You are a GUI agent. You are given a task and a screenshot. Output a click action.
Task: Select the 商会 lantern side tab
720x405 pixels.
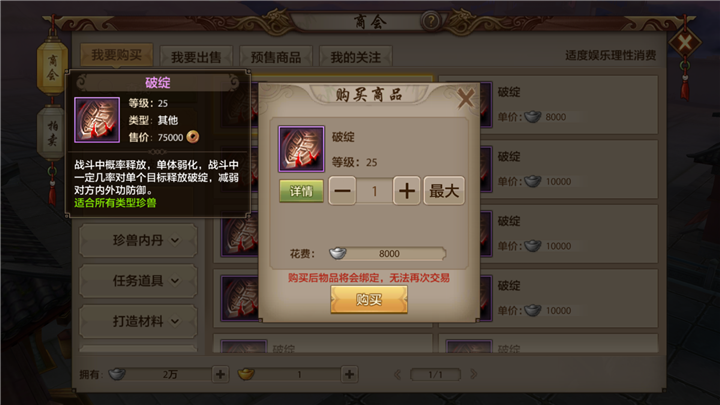click(52, 67)
